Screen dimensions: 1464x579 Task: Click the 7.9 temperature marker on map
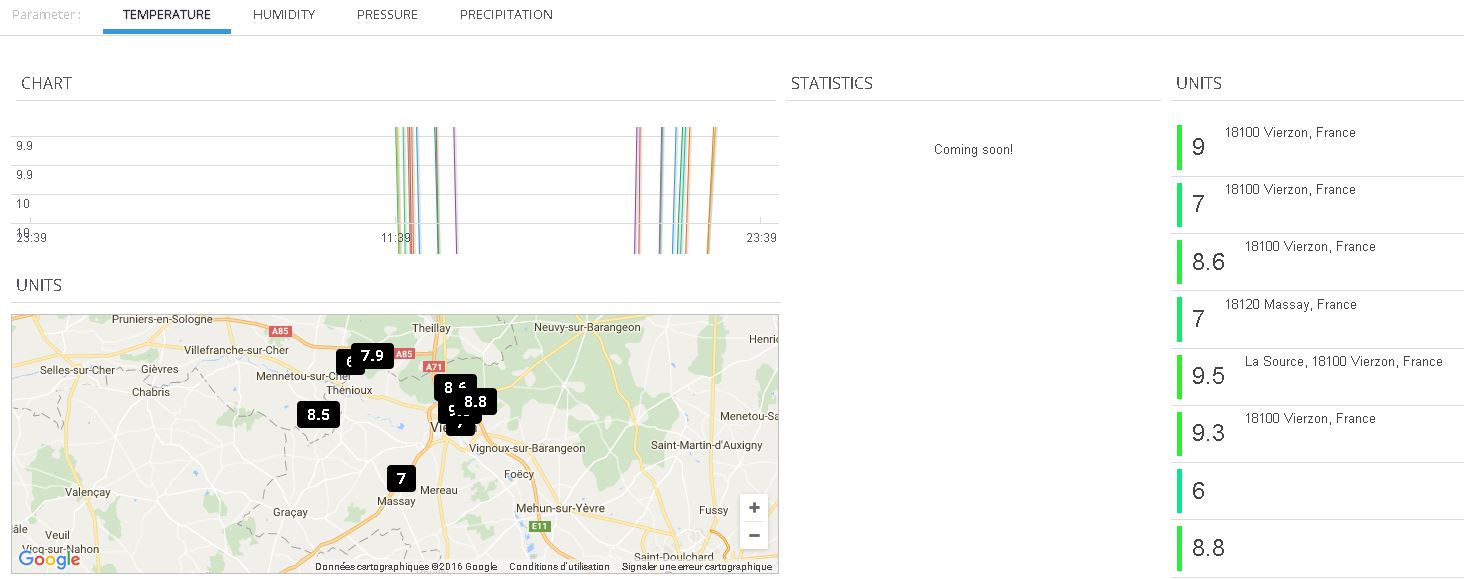(372, 356)
